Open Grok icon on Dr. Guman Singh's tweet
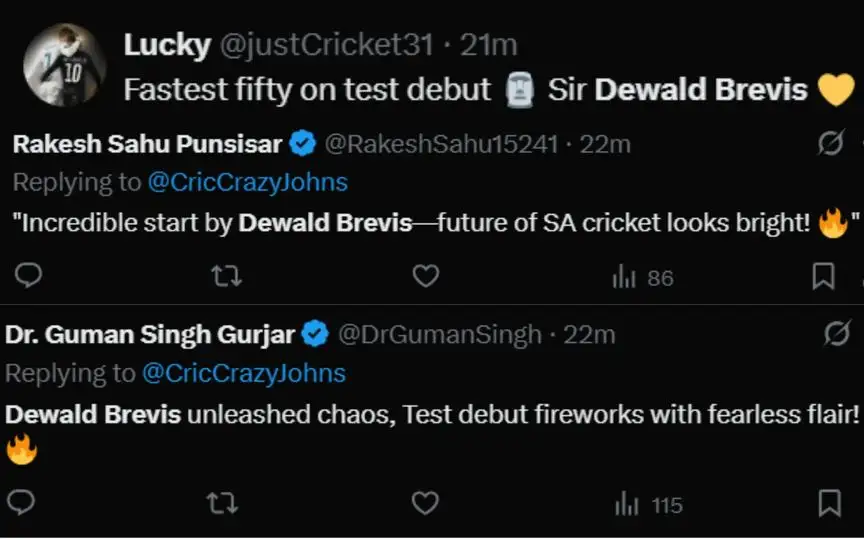 (836, 333)
